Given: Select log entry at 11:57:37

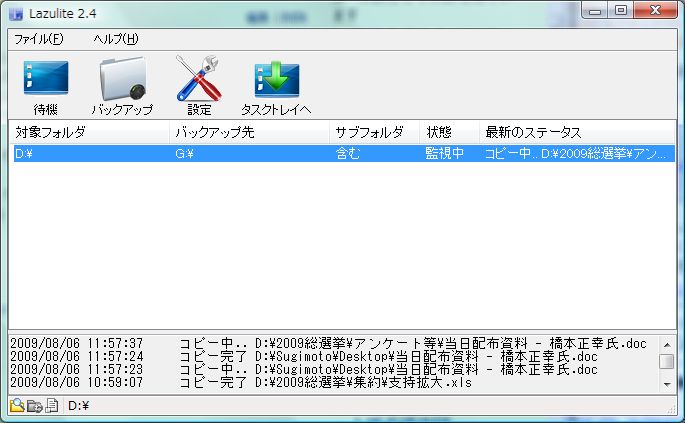Looking at the screenshot, I should click(x=328, y=343).
